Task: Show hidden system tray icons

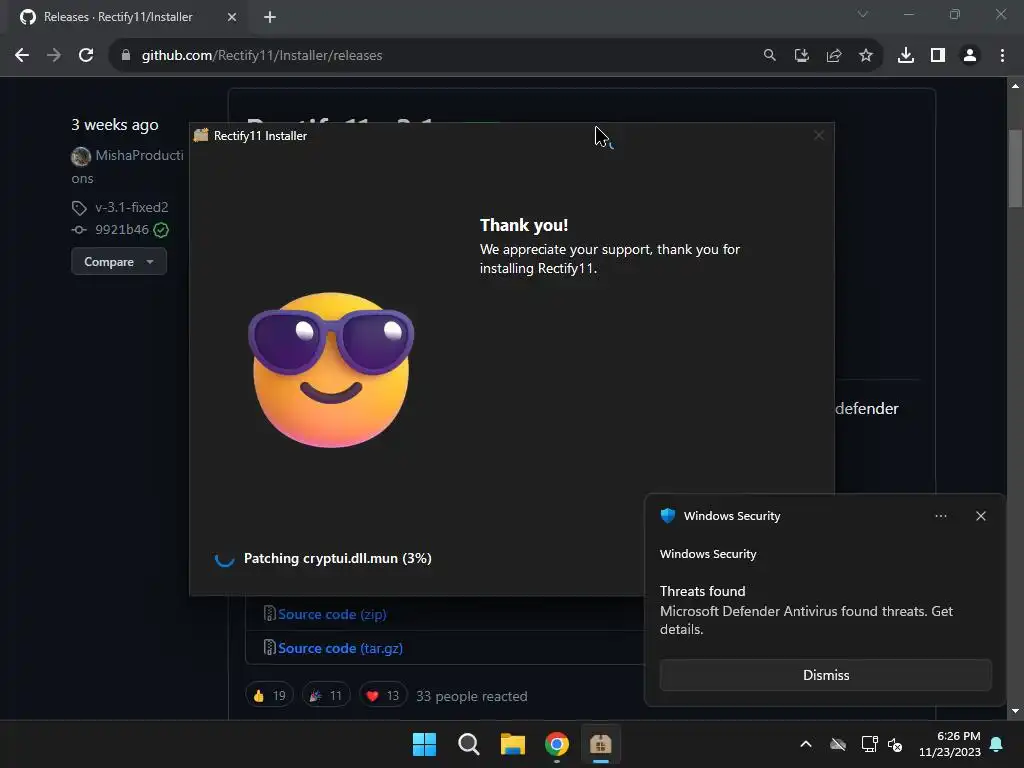Action: point(806,744)
